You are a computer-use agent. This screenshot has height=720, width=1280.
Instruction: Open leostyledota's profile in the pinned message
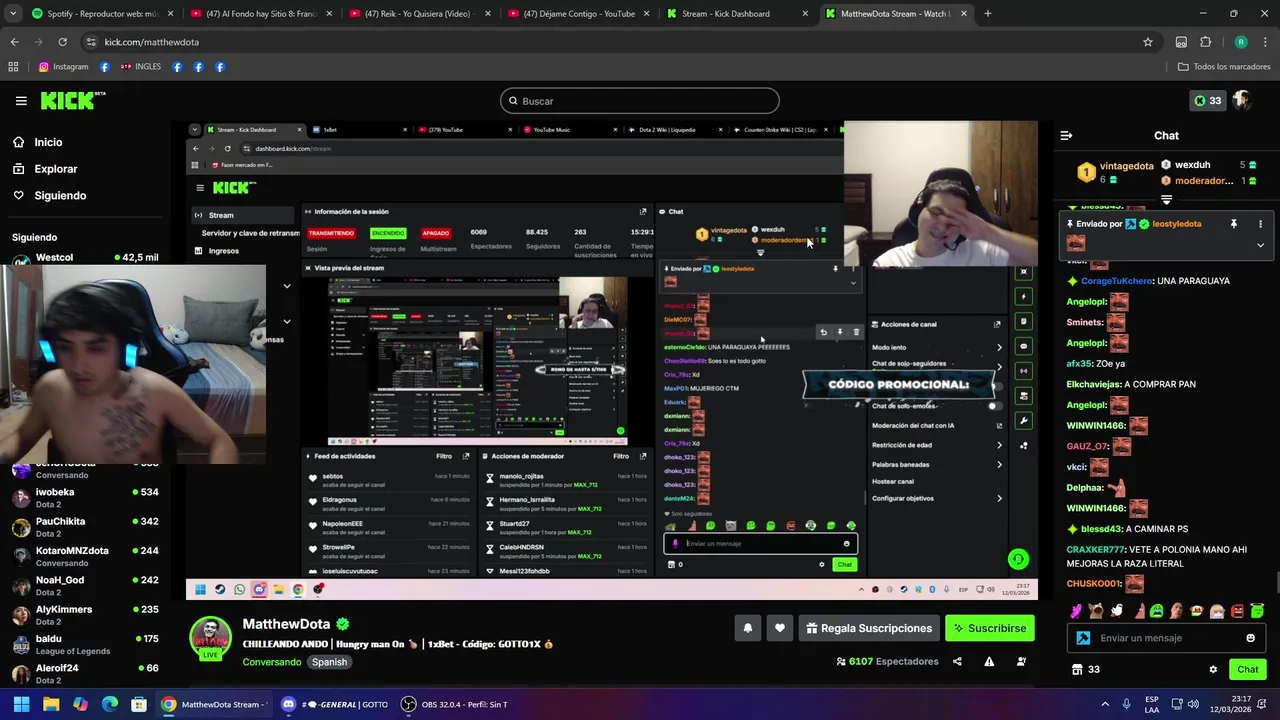pos(1176,224)
